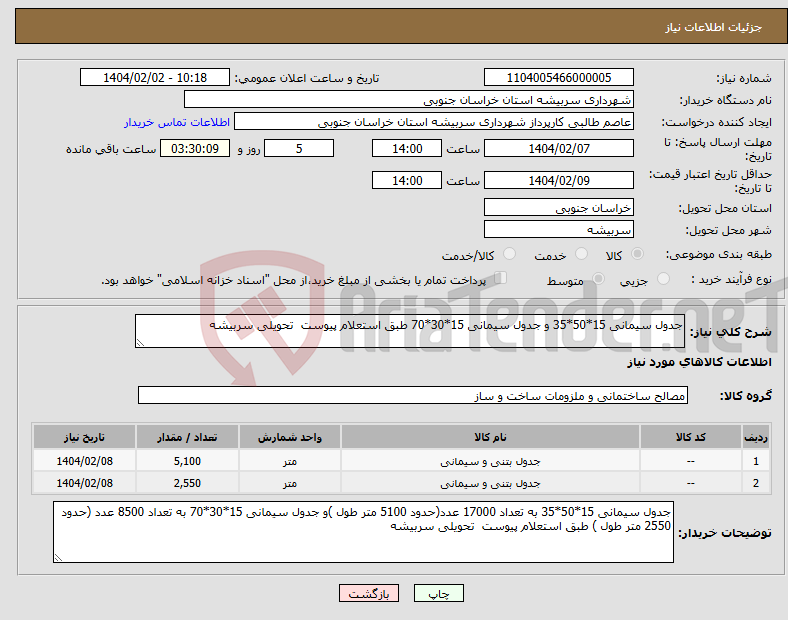The width and height of the screenshot is (788, 620).
Task: Click the delivery province field خراسان جنوبی
Action: (x=558, y=208)
